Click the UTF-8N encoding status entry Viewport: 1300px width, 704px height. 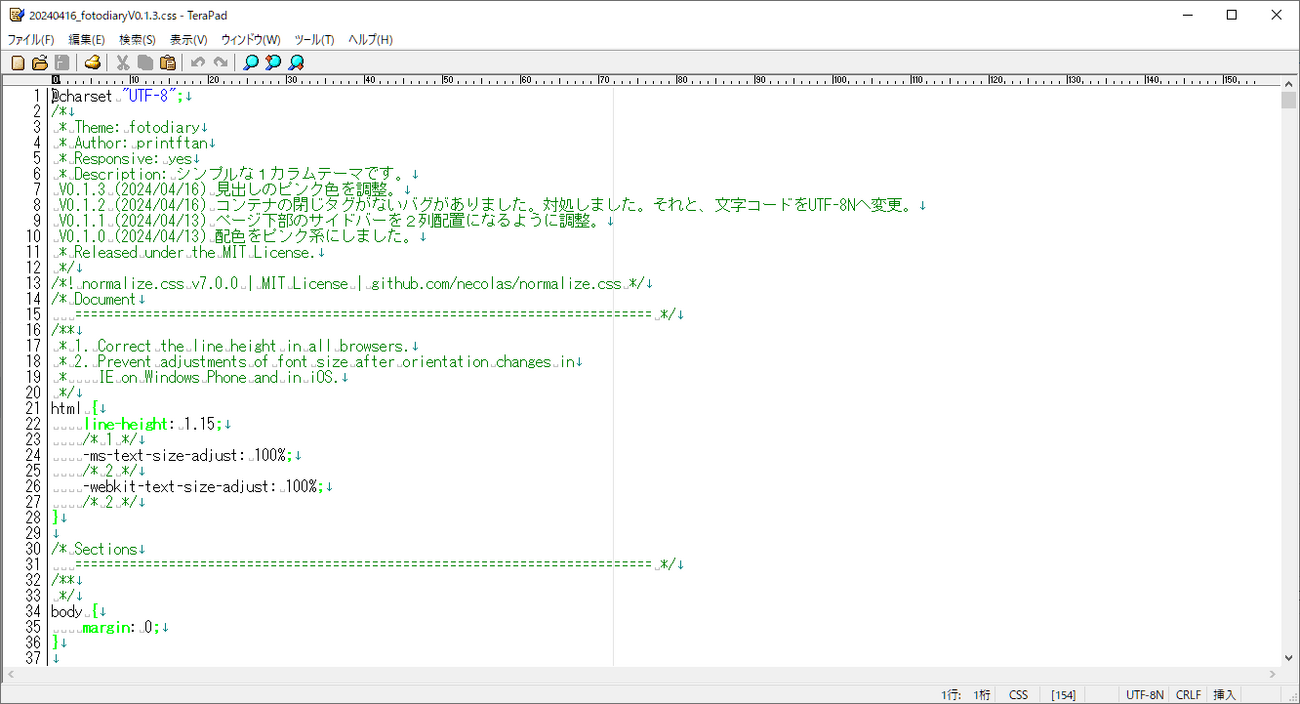[x=1145, y=695]
